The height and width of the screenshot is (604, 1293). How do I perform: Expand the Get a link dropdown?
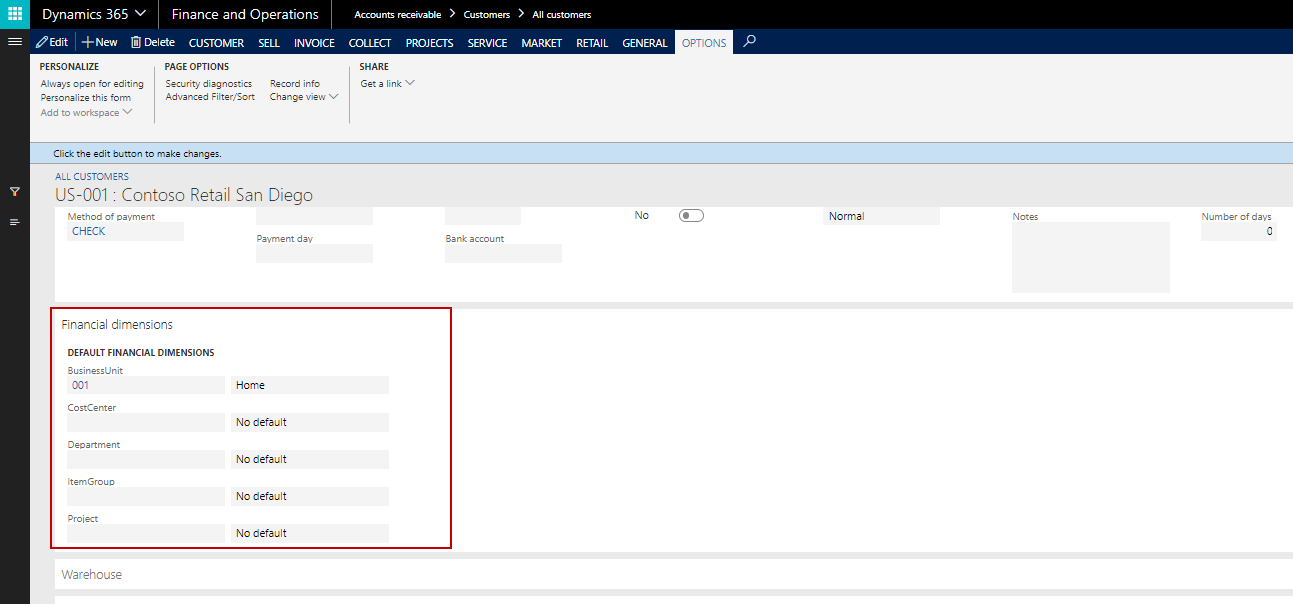pyautogui.click(x=387, y=84)
